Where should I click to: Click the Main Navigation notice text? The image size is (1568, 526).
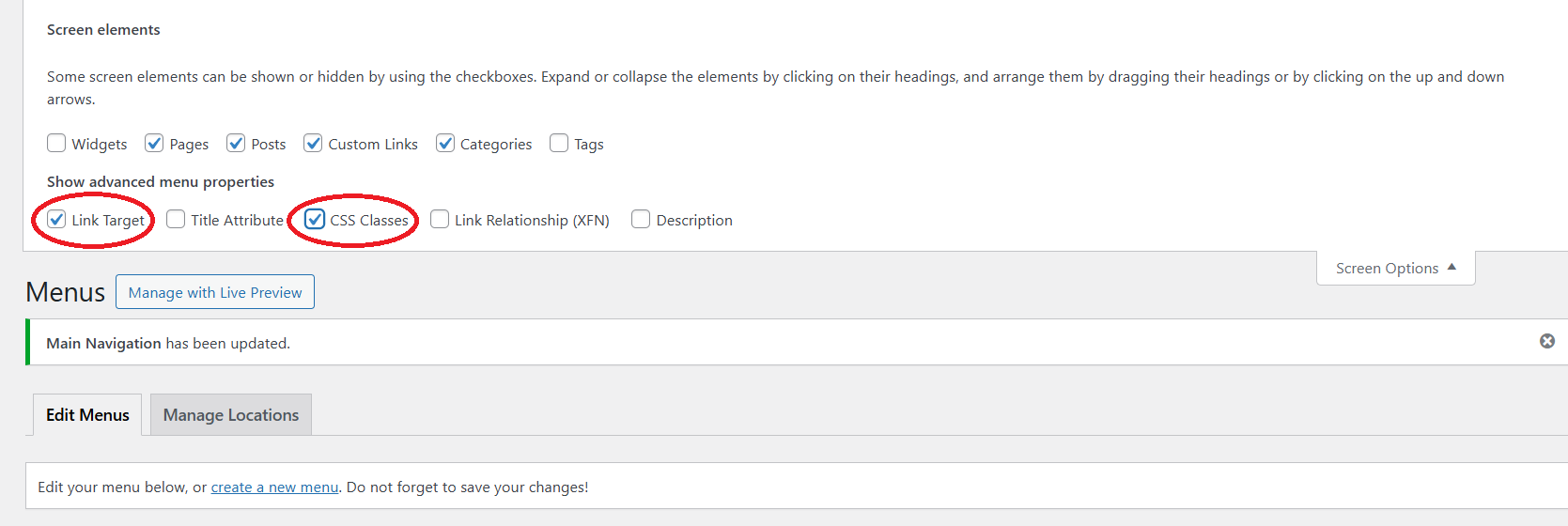point(168,344)
